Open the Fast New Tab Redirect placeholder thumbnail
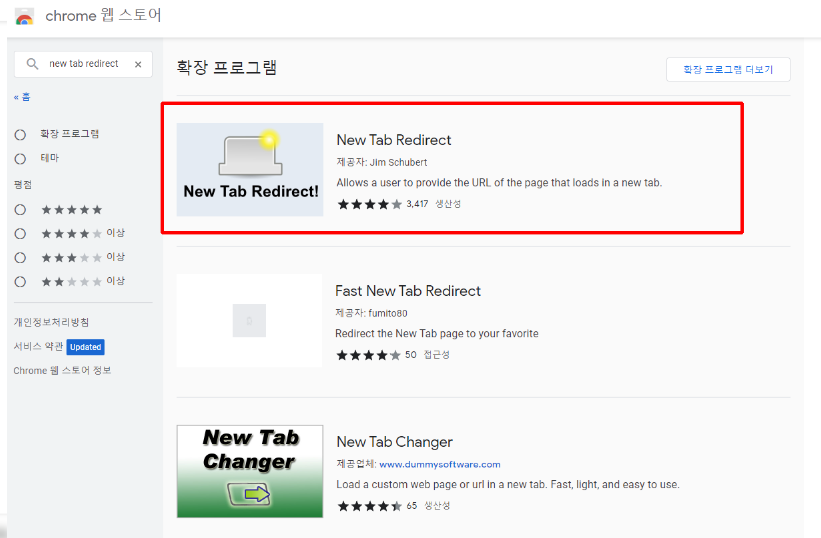This screenshot has width=821, height=538. [x=249, y=320]
